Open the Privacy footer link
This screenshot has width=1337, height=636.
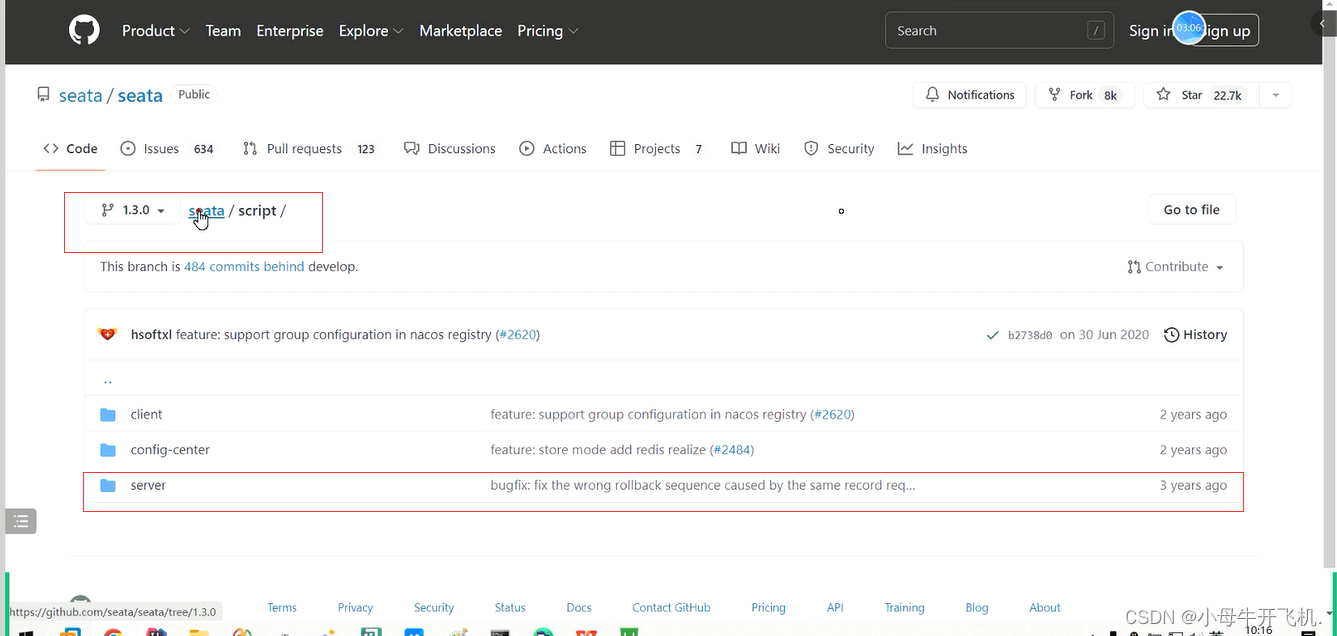(x=355, y=608)
